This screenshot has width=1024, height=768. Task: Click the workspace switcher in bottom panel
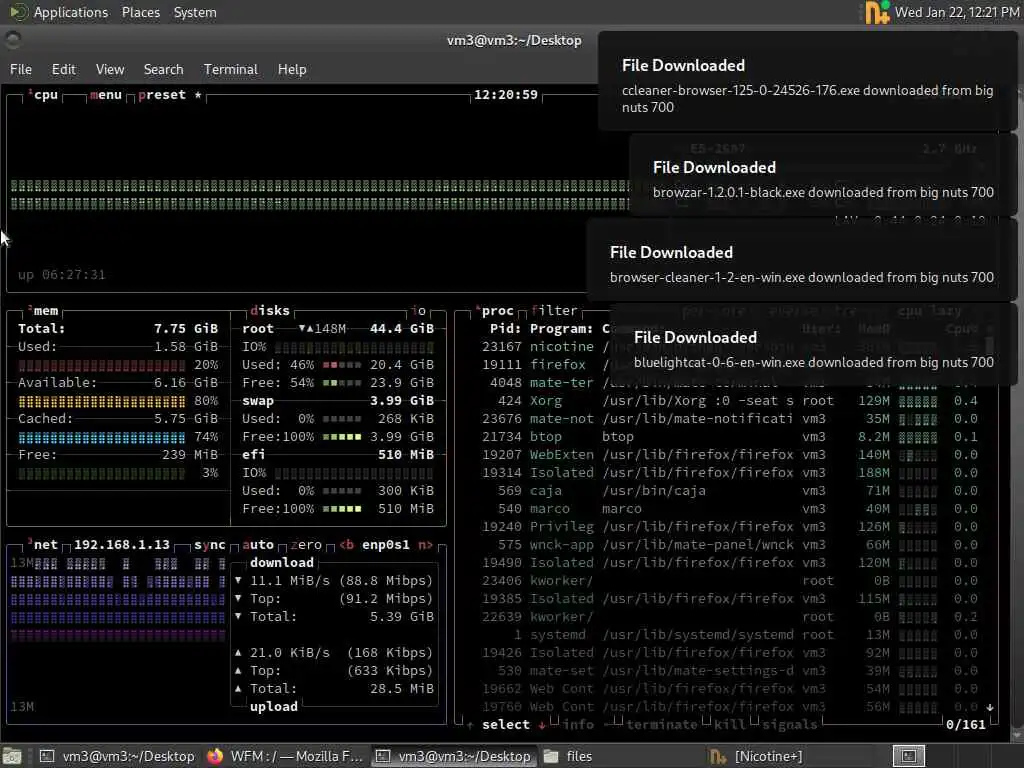pyautogui.click(x=908, y=756)
